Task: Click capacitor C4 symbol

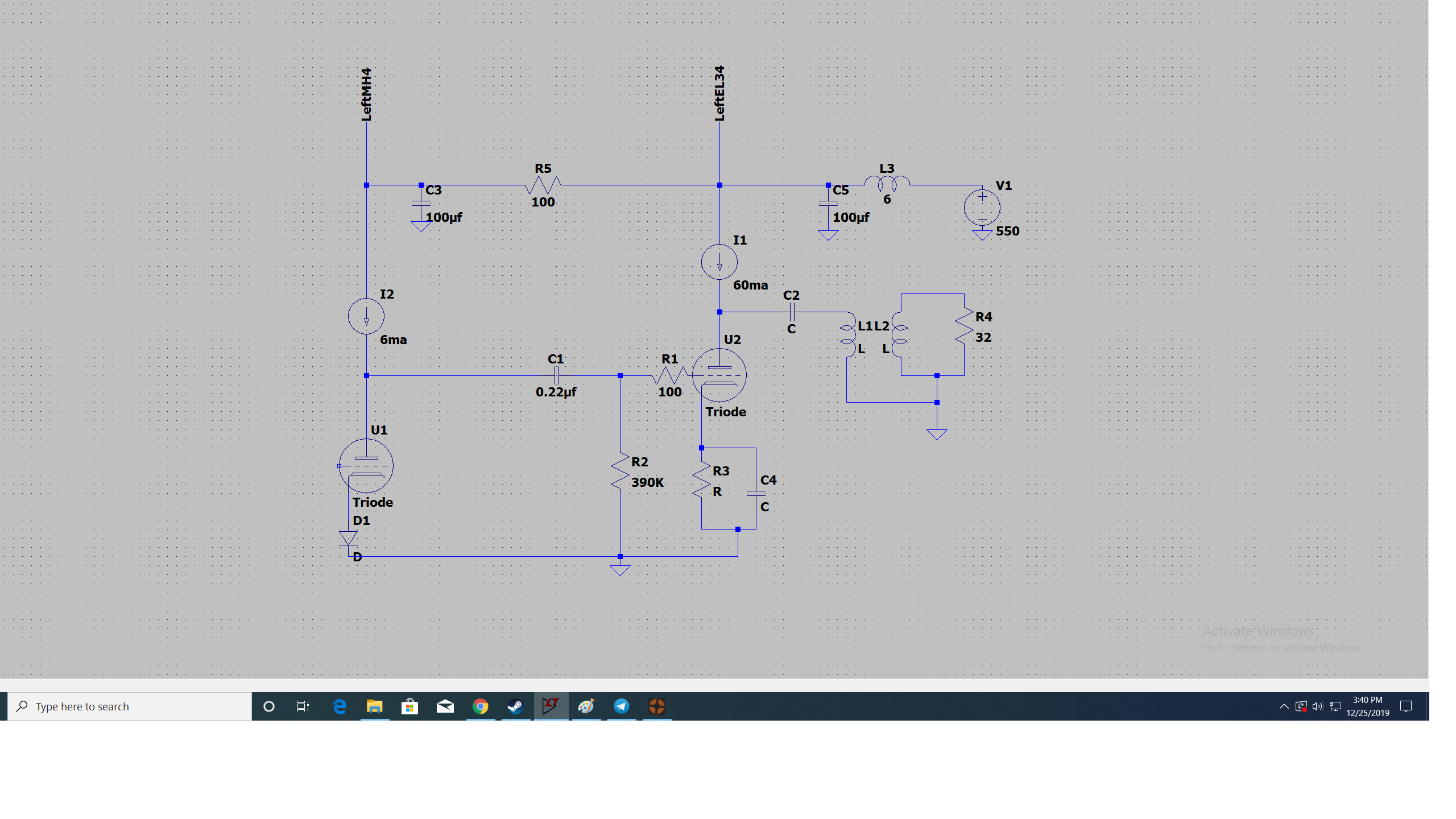Action: click(x=756, y=493)
